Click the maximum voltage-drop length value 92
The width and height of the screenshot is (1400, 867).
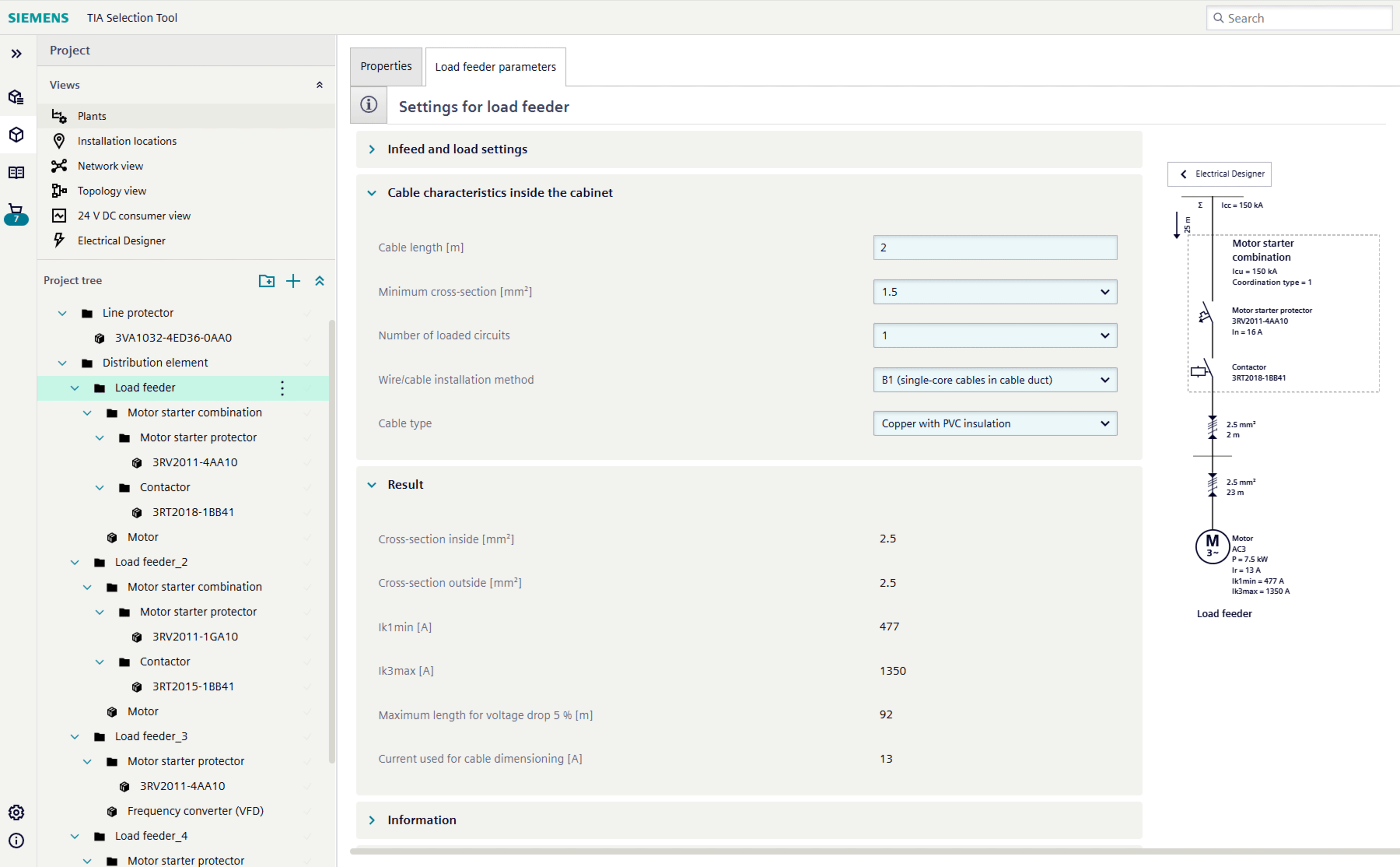pyautogui.click(x=886, y=715)
